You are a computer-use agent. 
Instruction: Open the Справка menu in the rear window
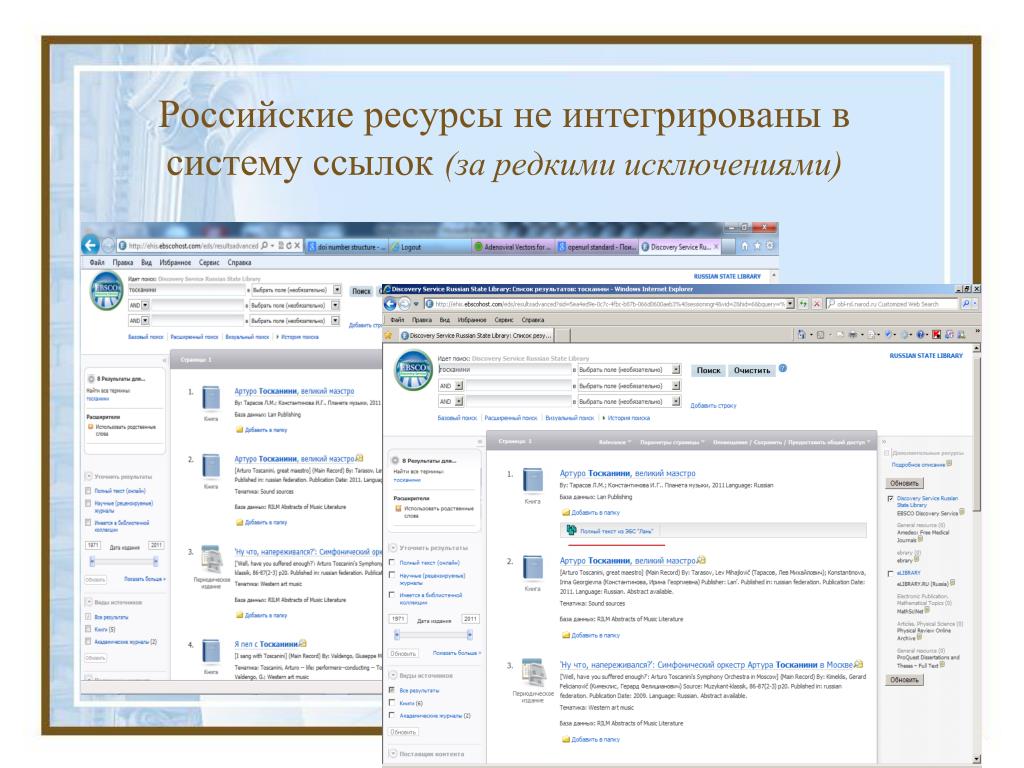239,263
